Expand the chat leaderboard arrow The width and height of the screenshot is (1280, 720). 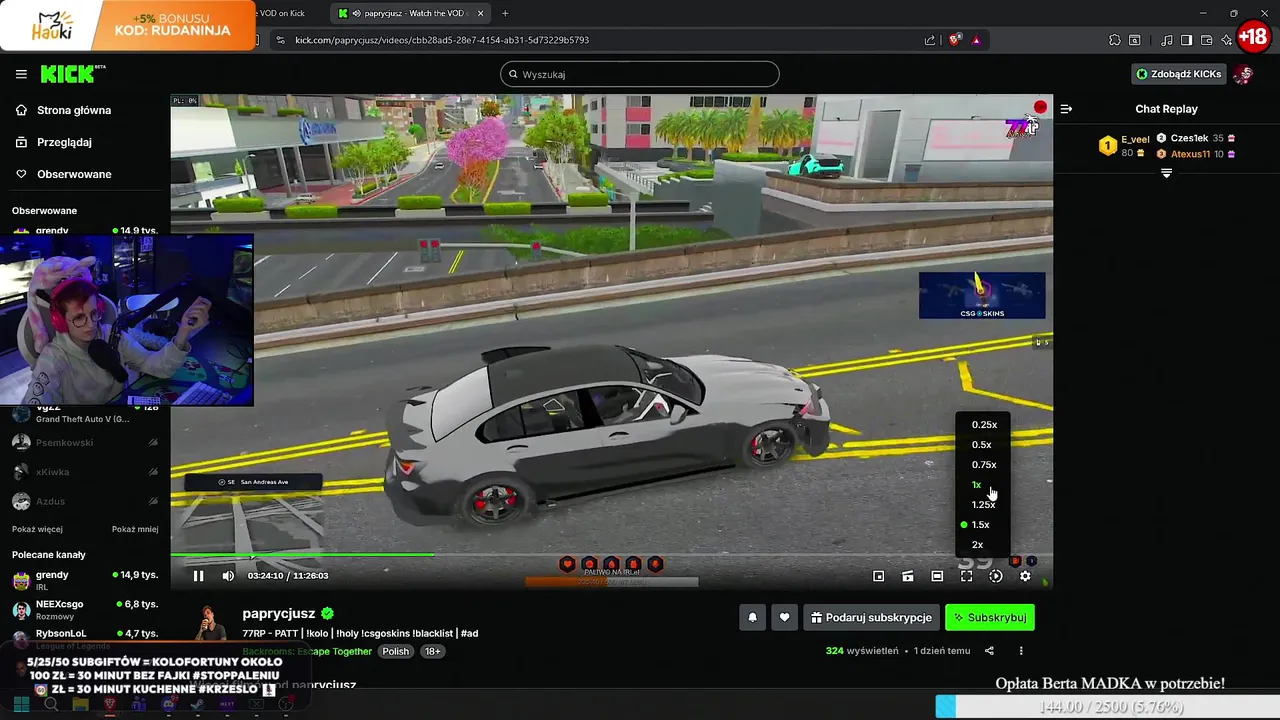click(x=1166, y=174)
